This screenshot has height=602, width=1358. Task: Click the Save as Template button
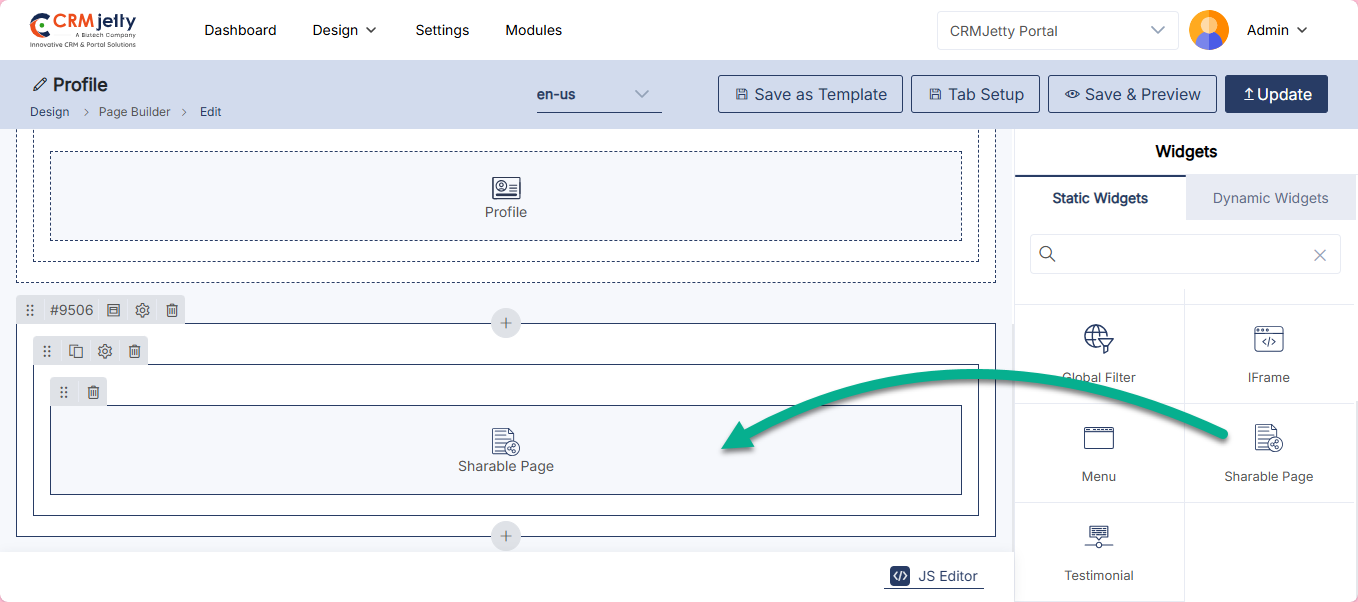click(x=811, y=94)
